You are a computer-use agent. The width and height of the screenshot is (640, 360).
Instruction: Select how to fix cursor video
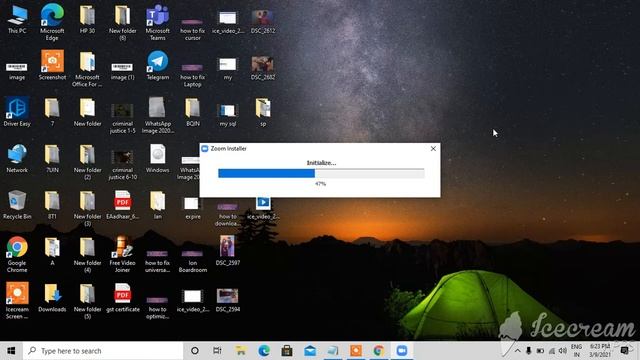[193, 29]
